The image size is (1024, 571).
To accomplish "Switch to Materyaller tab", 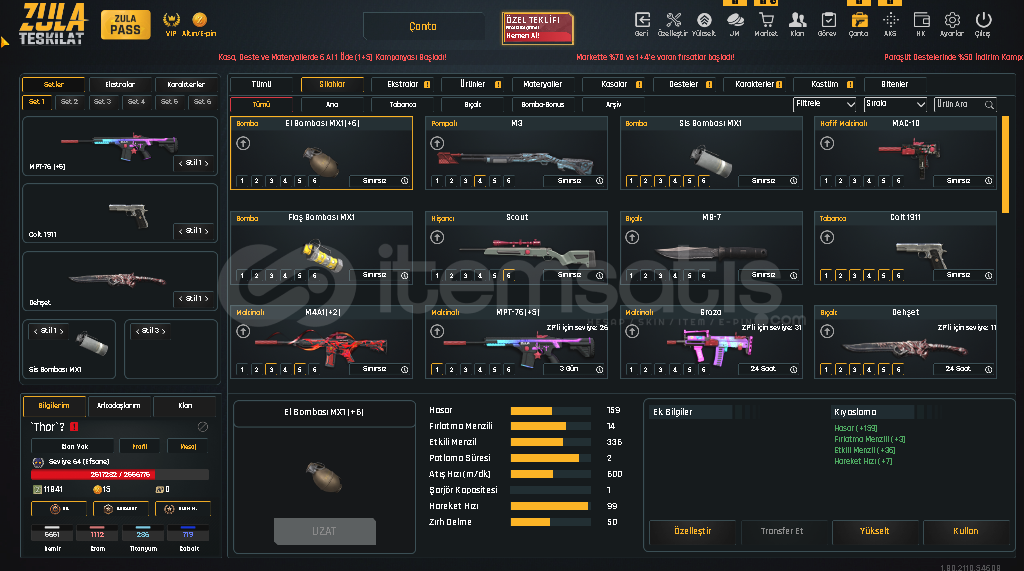I will [542, 84].
